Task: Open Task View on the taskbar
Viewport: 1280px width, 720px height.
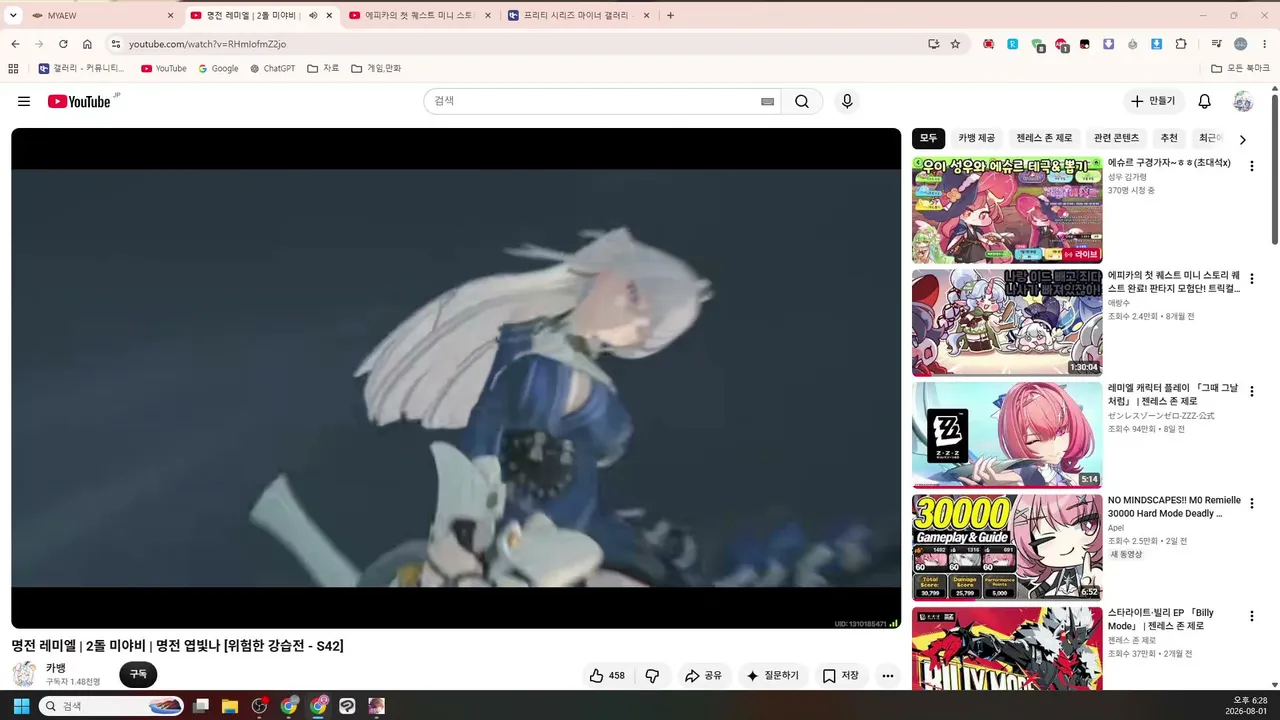Action: (x=200, y=706)
